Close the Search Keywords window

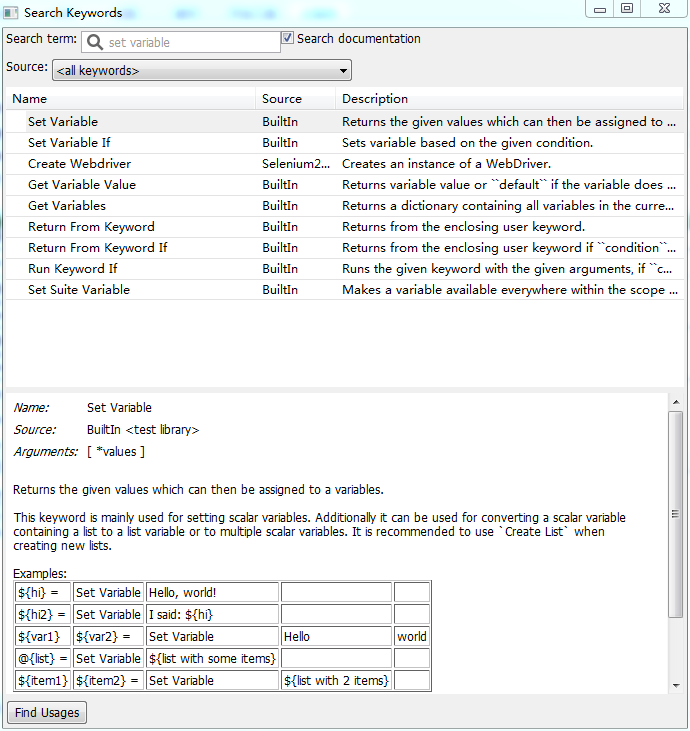point(664,8)
